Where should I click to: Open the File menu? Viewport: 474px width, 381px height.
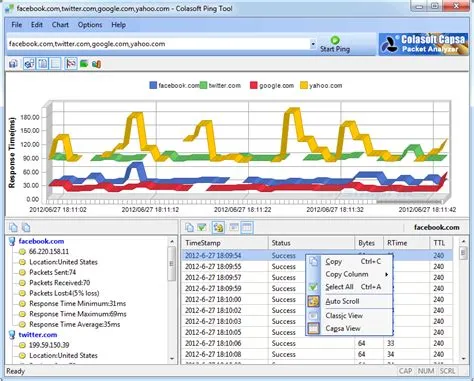(16, 25)
